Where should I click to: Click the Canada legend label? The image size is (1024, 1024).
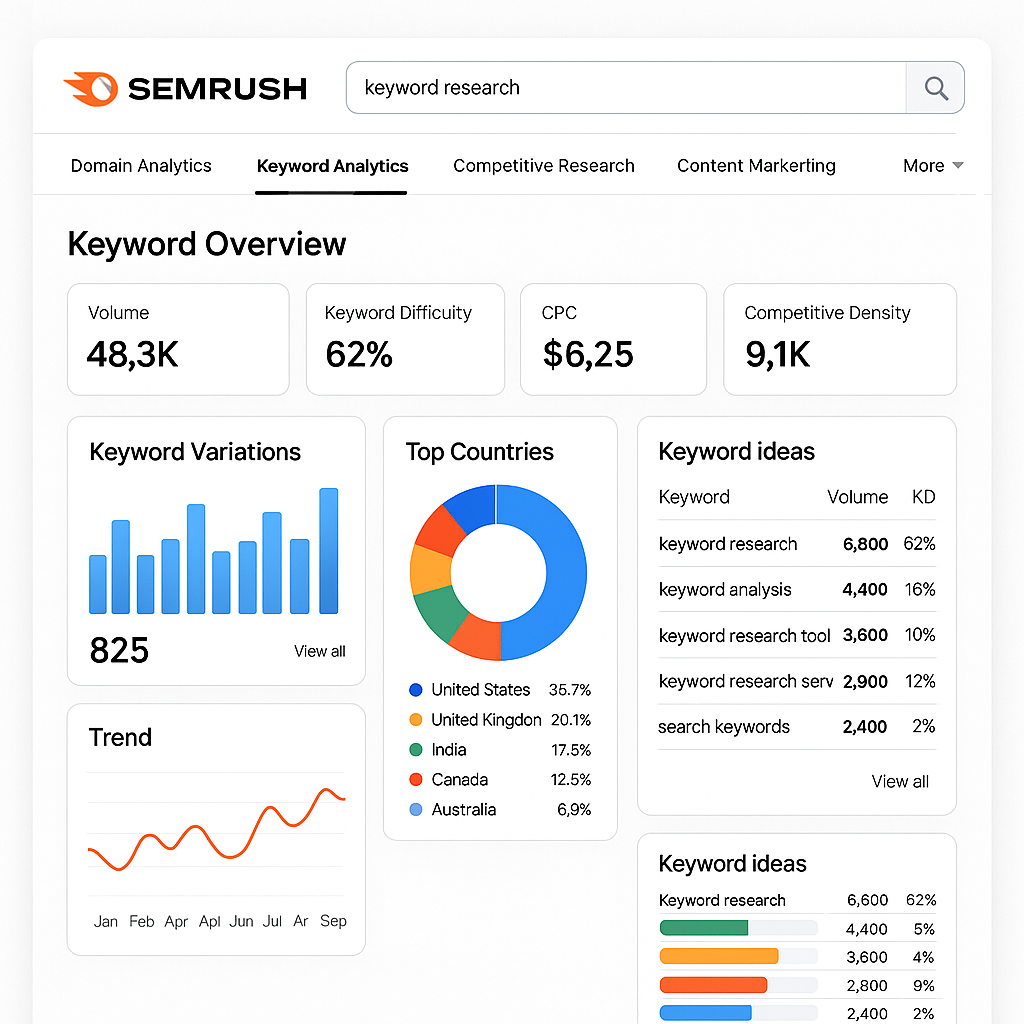coord(460,780)
